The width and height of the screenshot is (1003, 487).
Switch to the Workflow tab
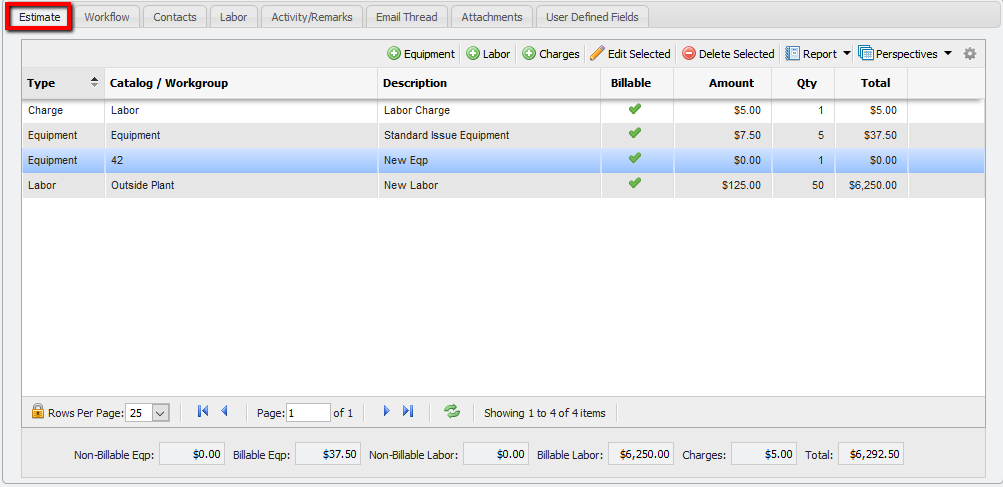106,17
